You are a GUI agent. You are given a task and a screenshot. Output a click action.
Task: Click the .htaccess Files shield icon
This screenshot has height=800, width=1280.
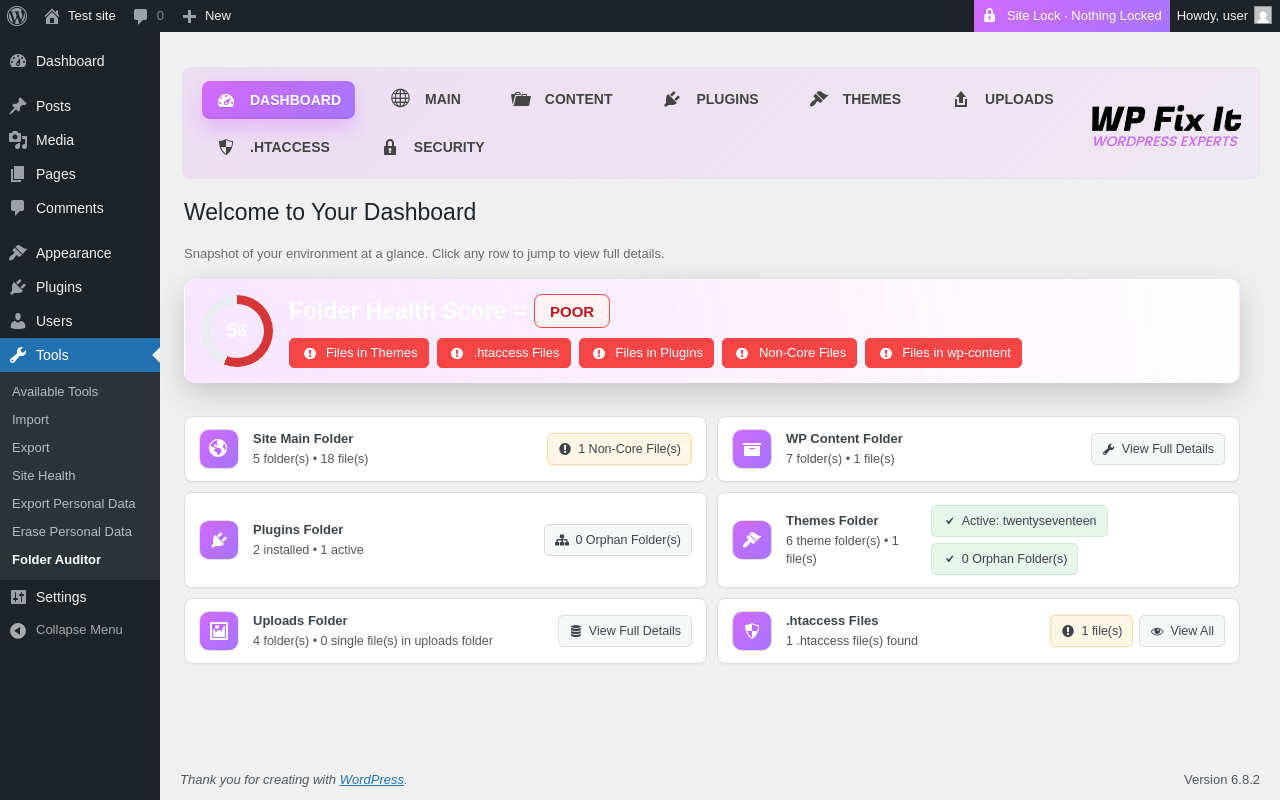(x=752, y=631)
